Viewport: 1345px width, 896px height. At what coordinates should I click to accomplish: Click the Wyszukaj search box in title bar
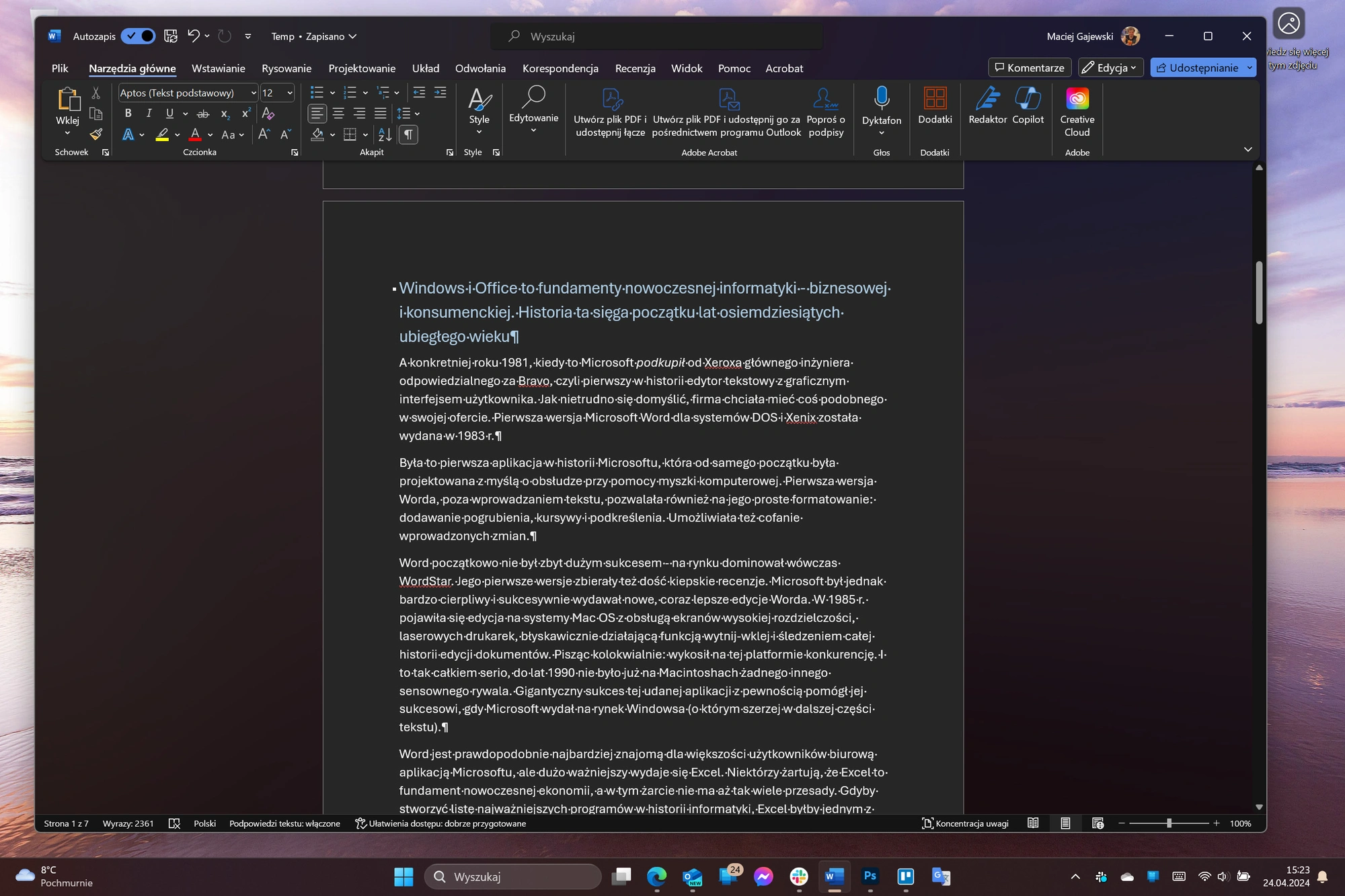coord(657,36)
